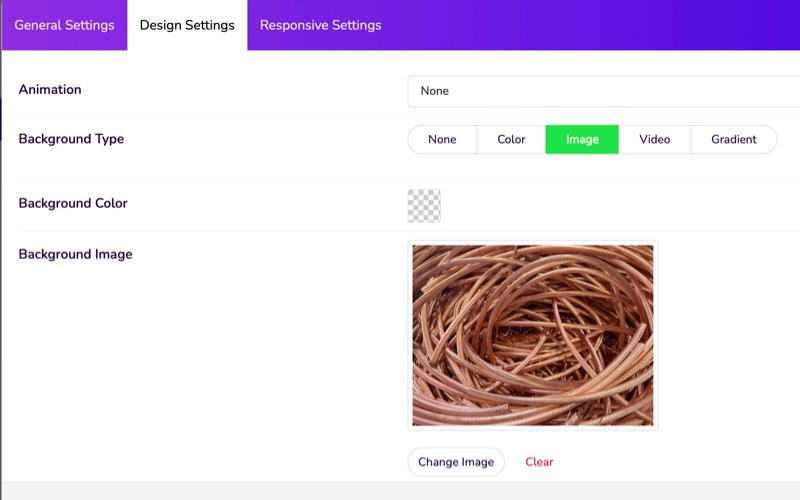The width and height of the screenshot is (800, 500).
Task: Set Background Type to None
Action: pyautogui.click(x=442, y=139)
